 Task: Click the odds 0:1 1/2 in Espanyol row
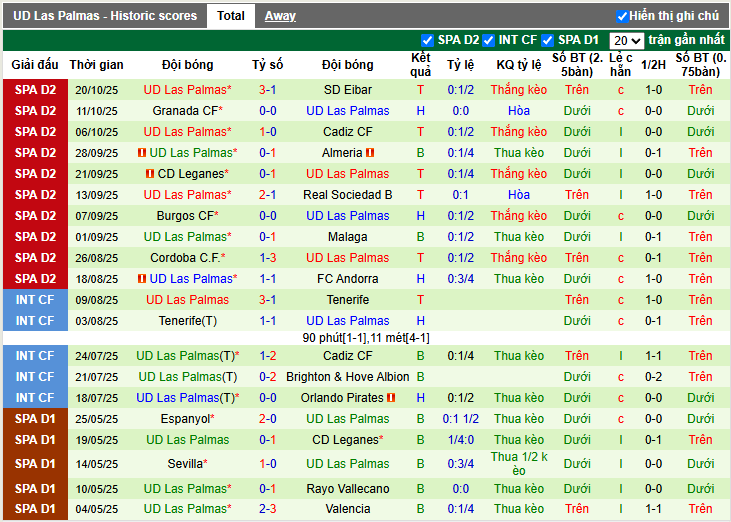(x=461, y=419)
